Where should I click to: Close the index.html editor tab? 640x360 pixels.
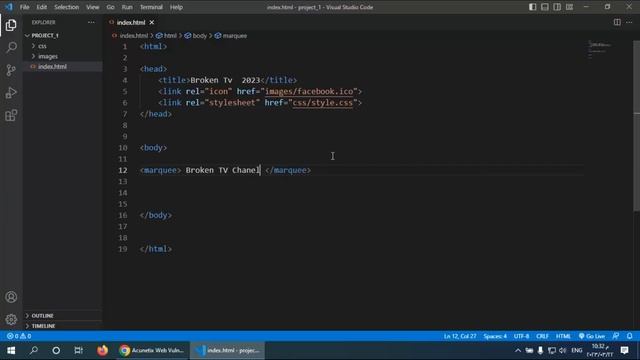[152, 22]
